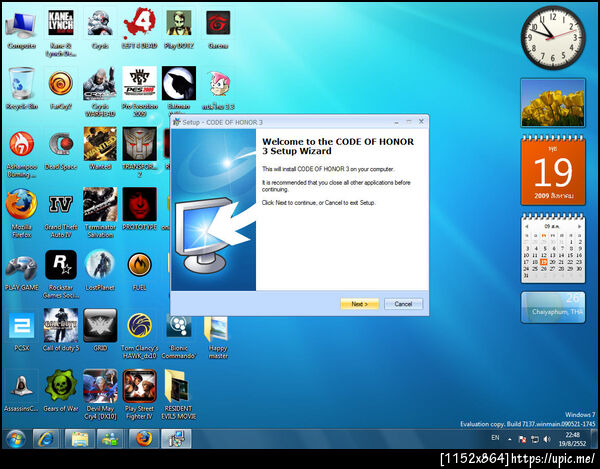
Task: Open the Windows Start orb
Action: pyautogui.click(x=16, y=439)
